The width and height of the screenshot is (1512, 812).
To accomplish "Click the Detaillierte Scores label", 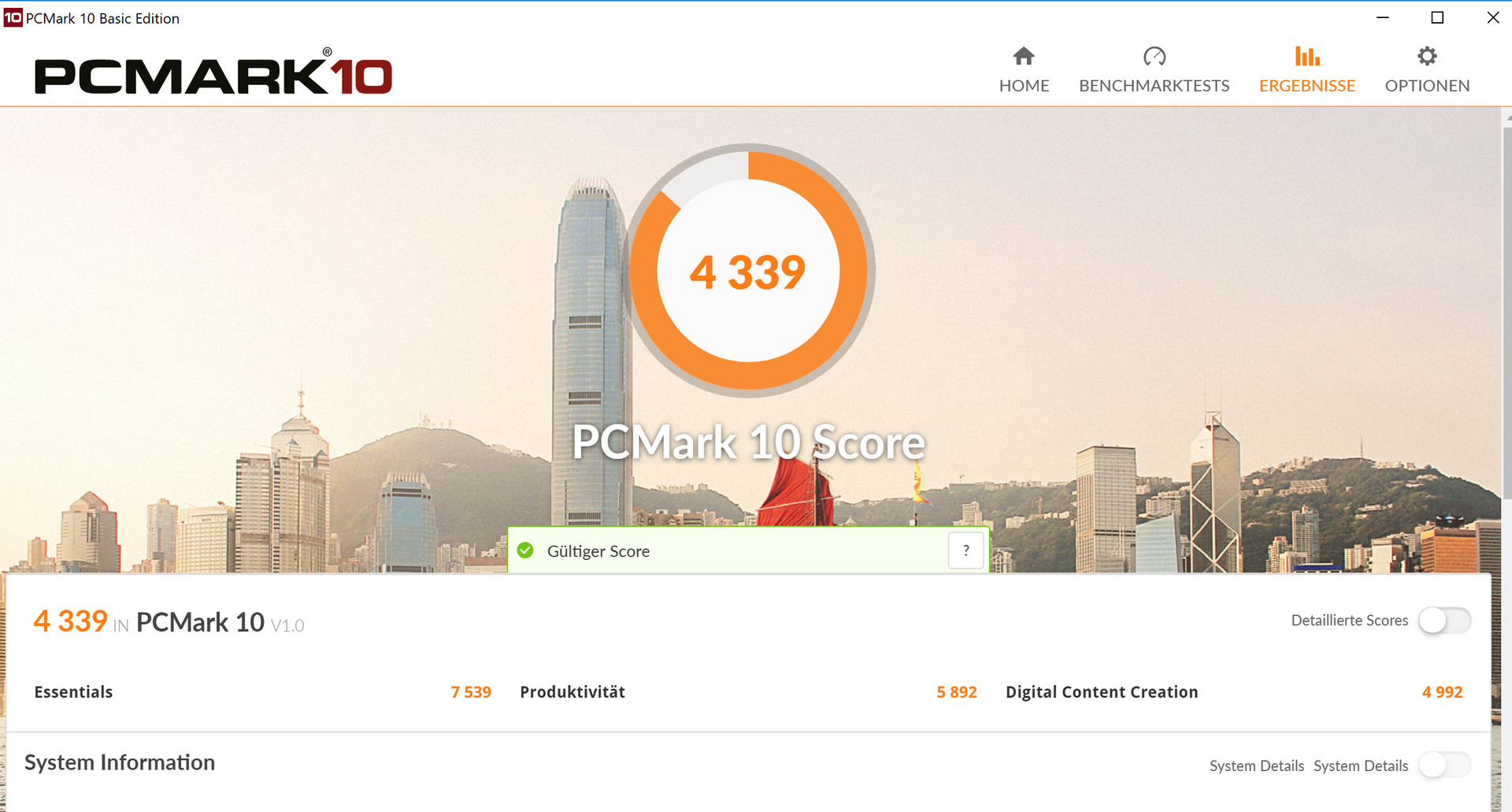I will [x=1350, y=621].
